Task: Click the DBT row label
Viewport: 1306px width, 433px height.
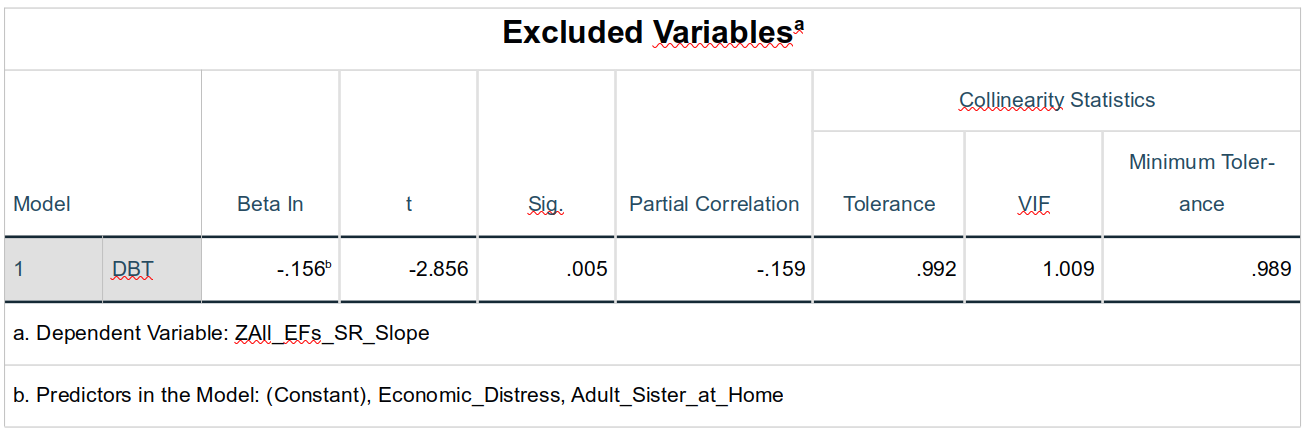Action: [x=133, y=269]
